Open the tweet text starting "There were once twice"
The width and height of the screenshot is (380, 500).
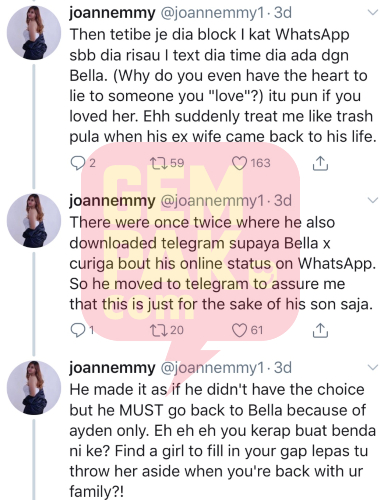coord(222,263)
